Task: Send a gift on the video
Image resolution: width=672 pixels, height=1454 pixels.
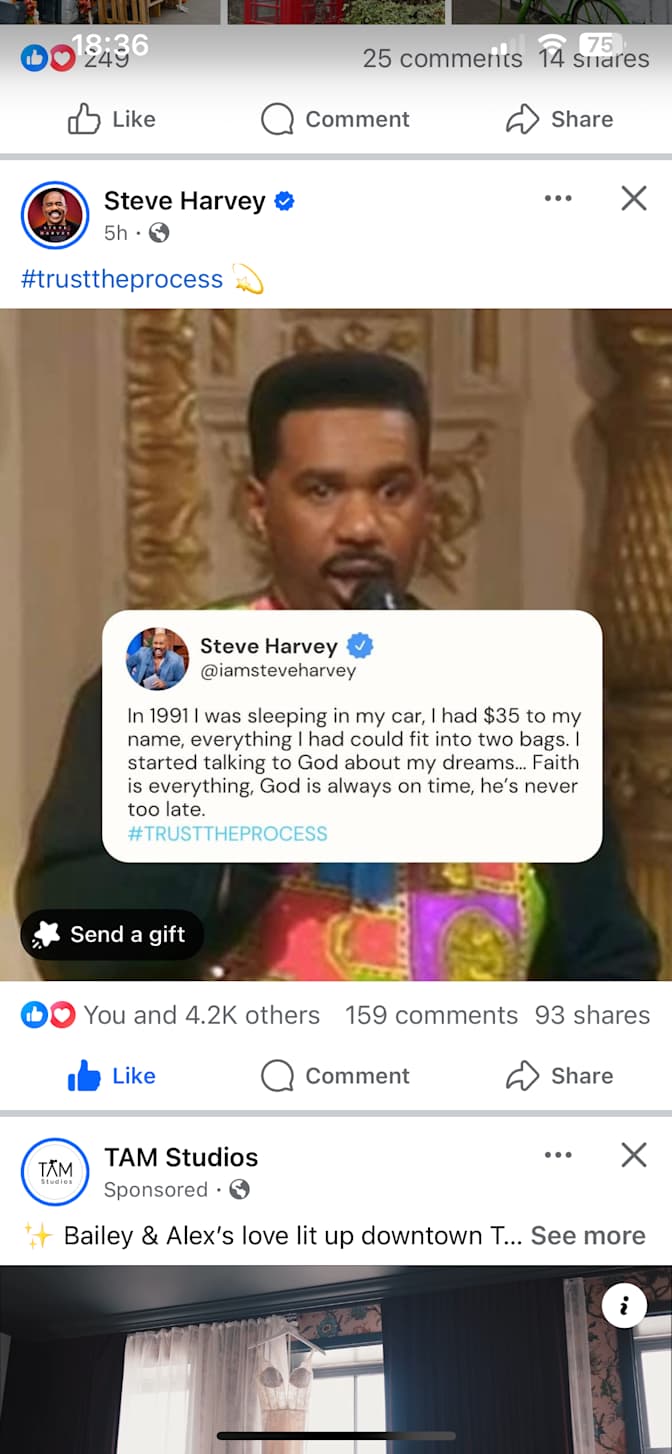Action: tap(112, 934)
